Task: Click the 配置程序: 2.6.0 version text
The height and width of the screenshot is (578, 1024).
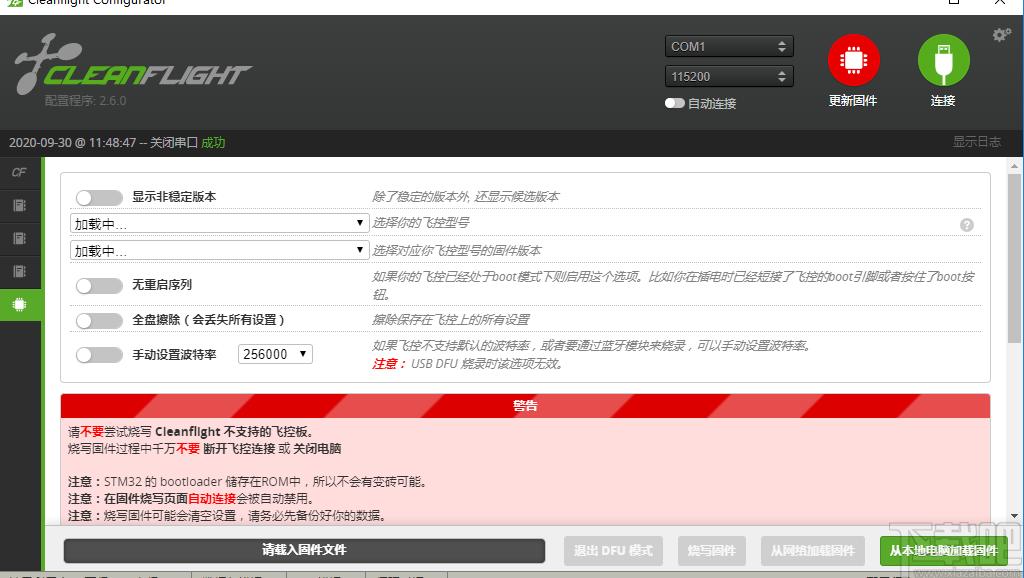Action: pos(85,101)
